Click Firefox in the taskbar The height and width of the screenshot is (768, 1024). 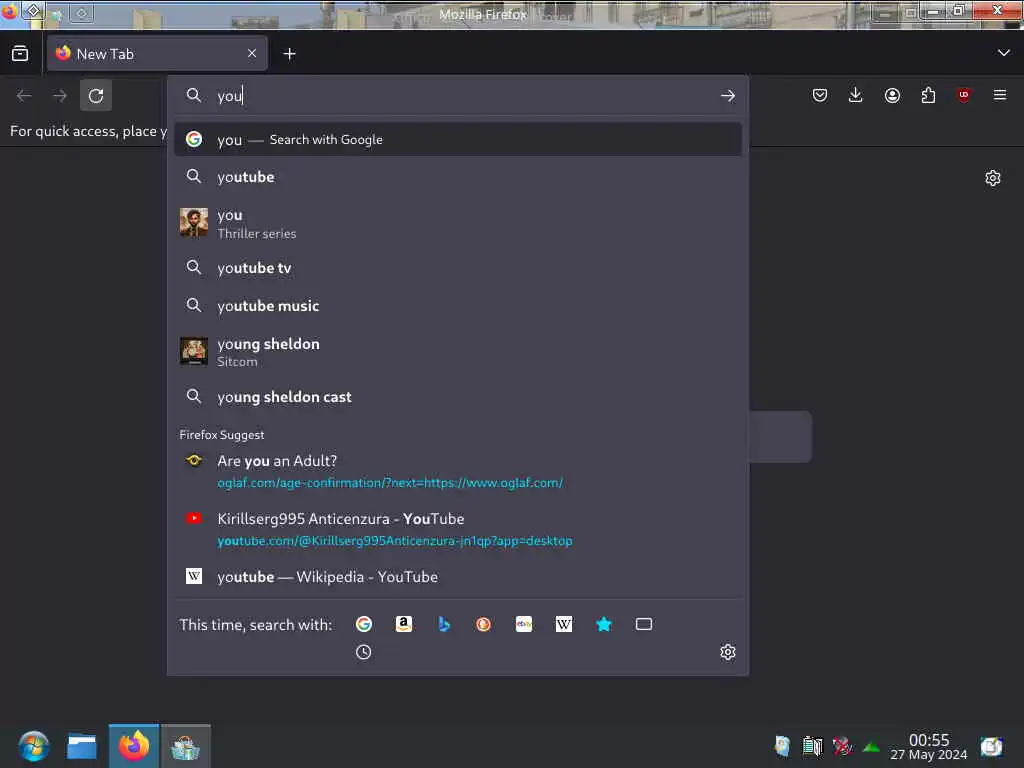134,746
